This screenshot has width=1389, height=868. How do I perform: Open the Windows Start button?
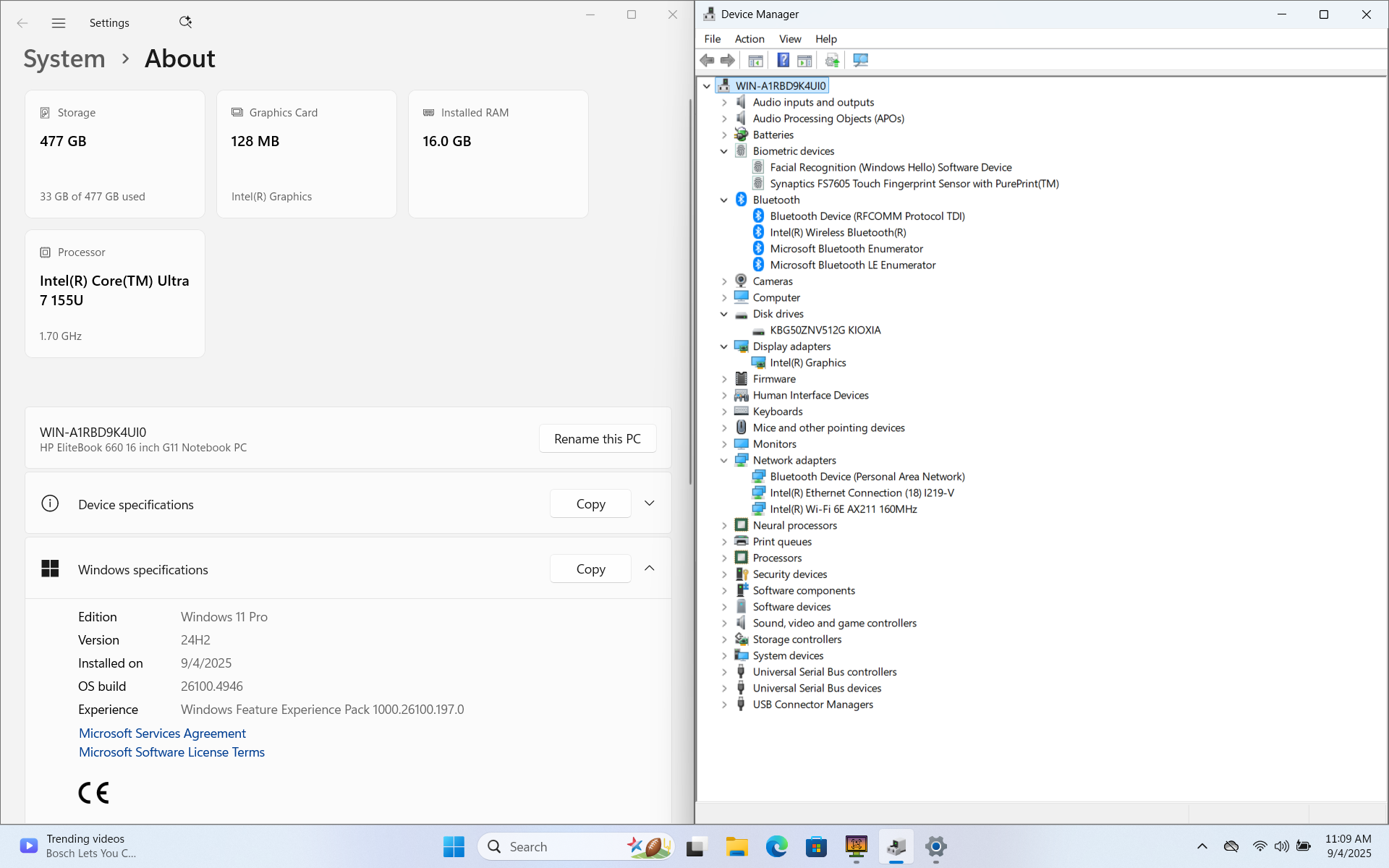pyautogui.click(x=454, y=846)
